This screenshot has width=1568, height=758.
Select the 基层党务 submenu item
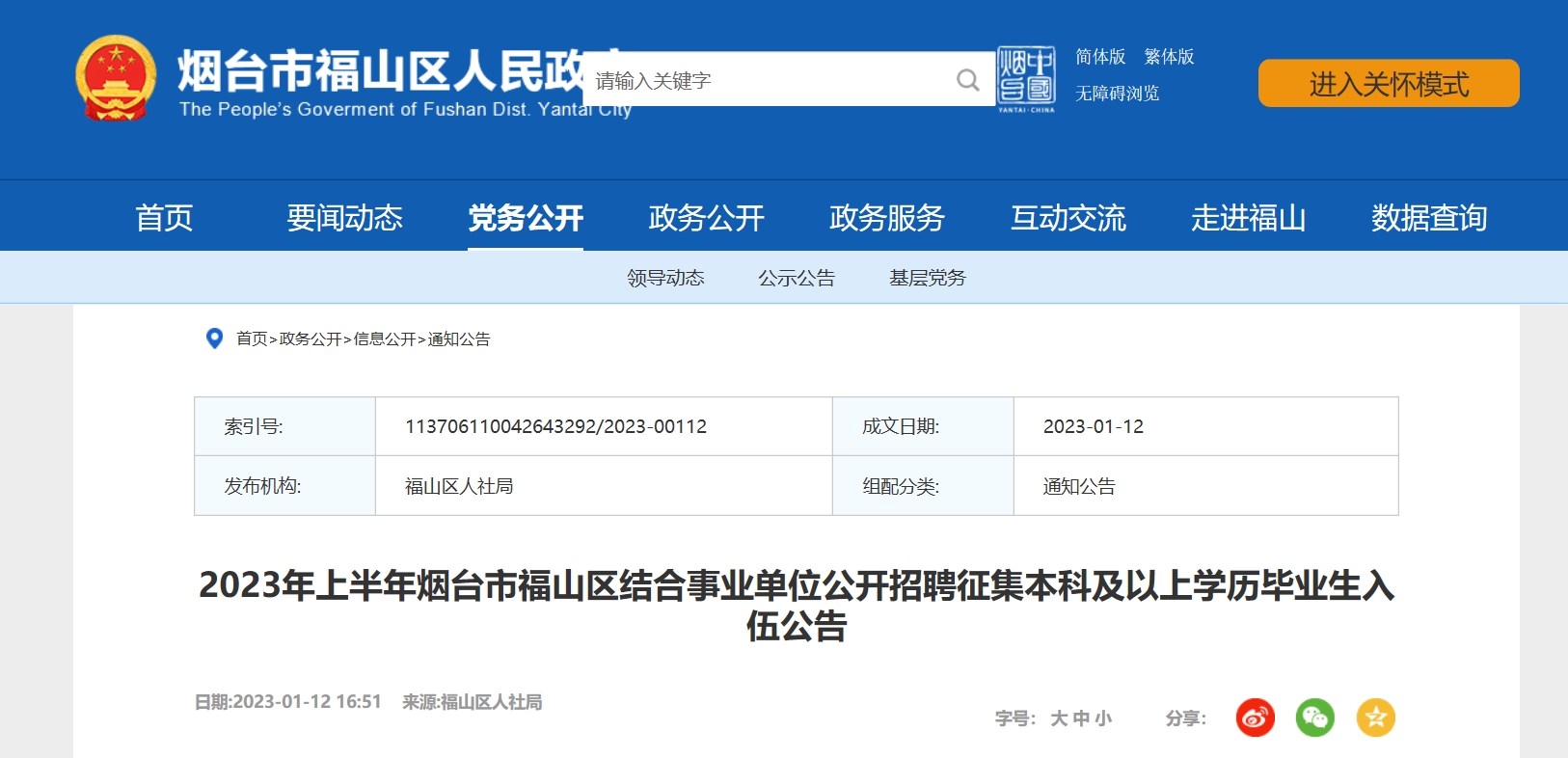coord(928,278)
